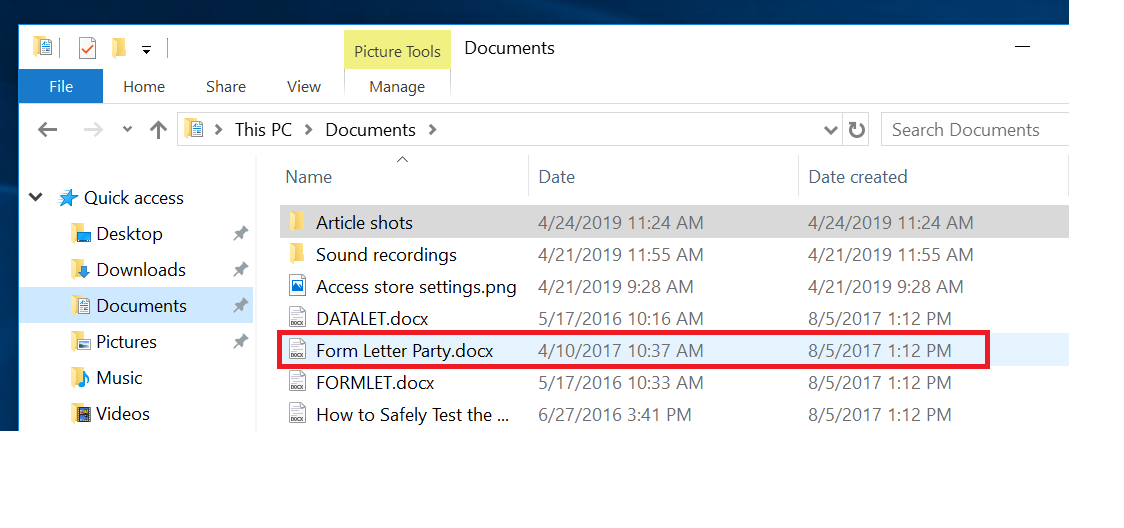Open the Customize Quick Access Toolbar arrow
The height and width of the screenshot is (528, 1124).
click(146, 49)
